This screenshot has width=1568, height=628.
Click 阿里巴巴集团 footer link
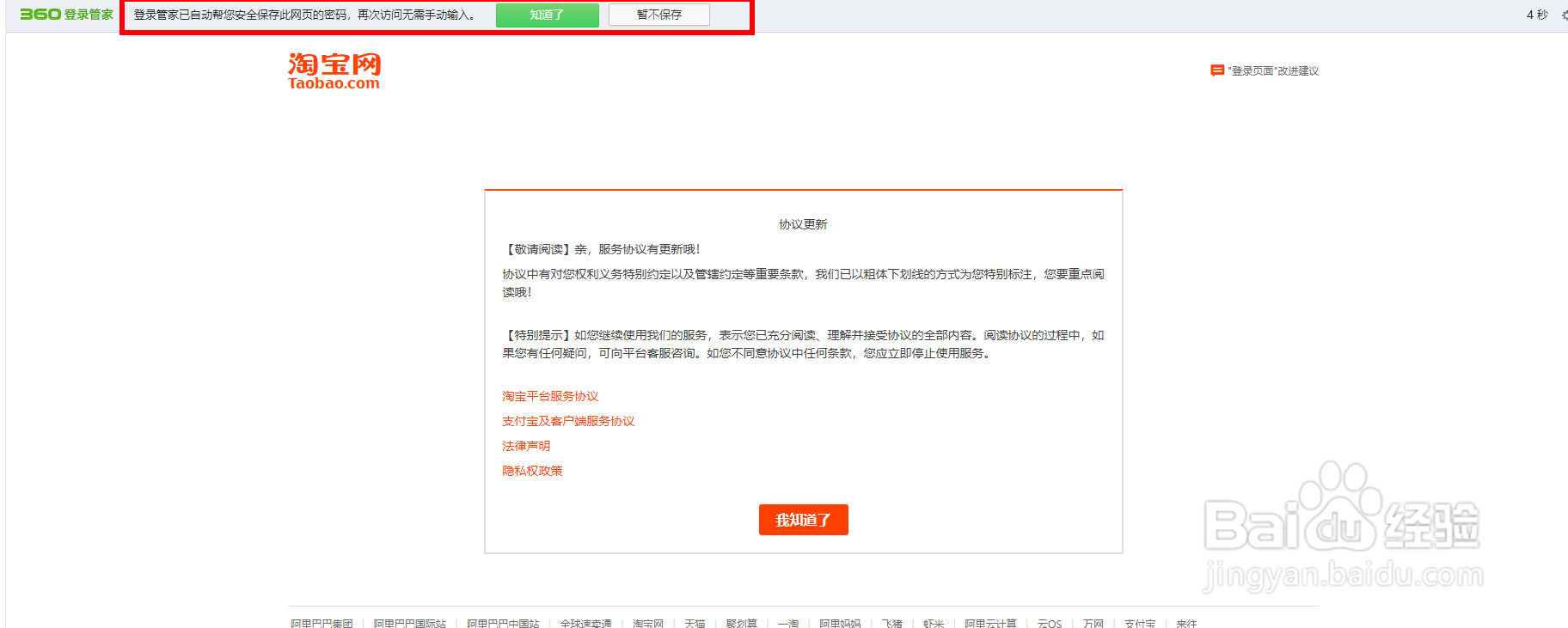pos(322,623)
